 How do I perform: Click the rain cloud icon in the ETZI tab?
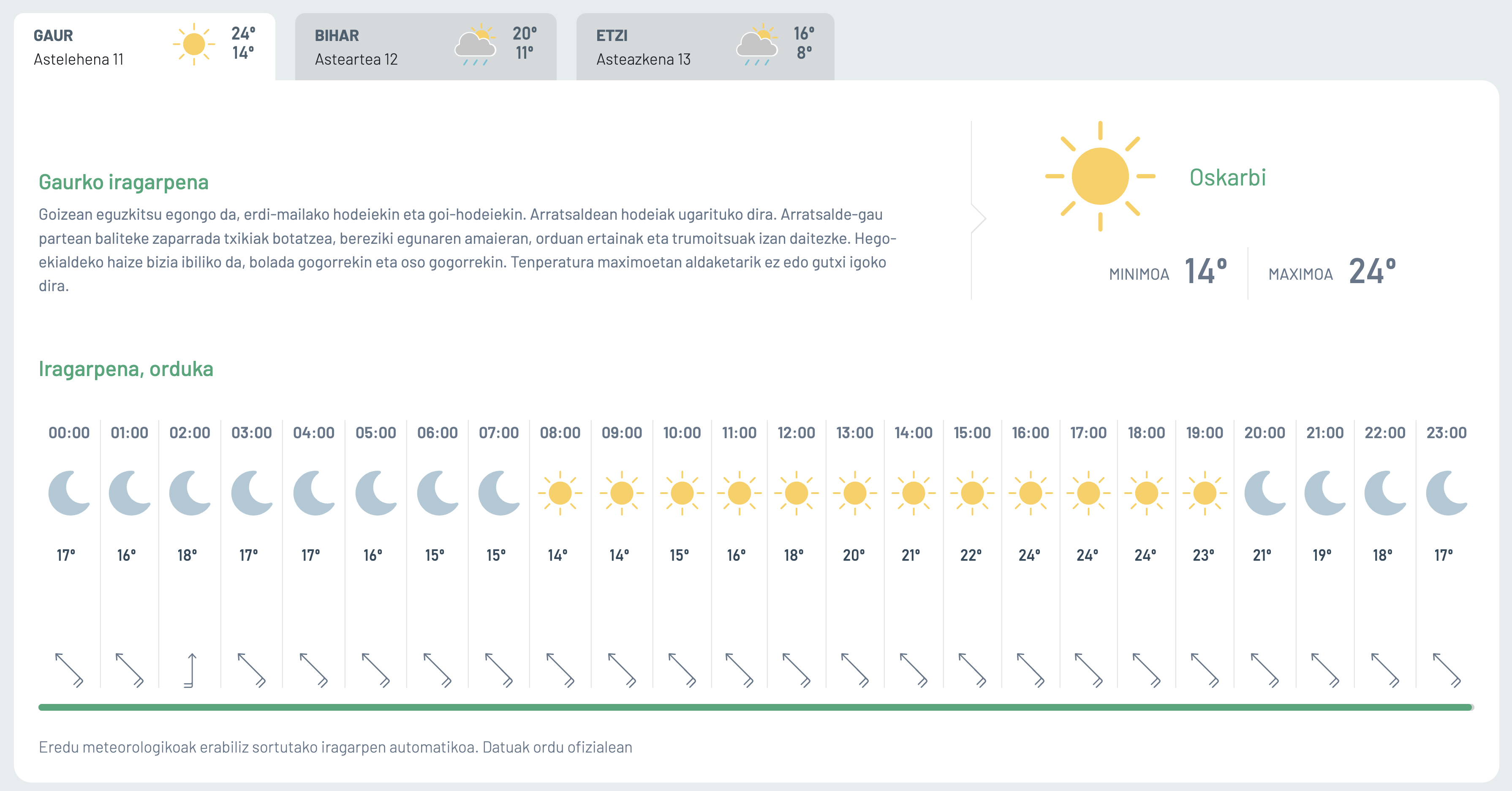[757, 45]
